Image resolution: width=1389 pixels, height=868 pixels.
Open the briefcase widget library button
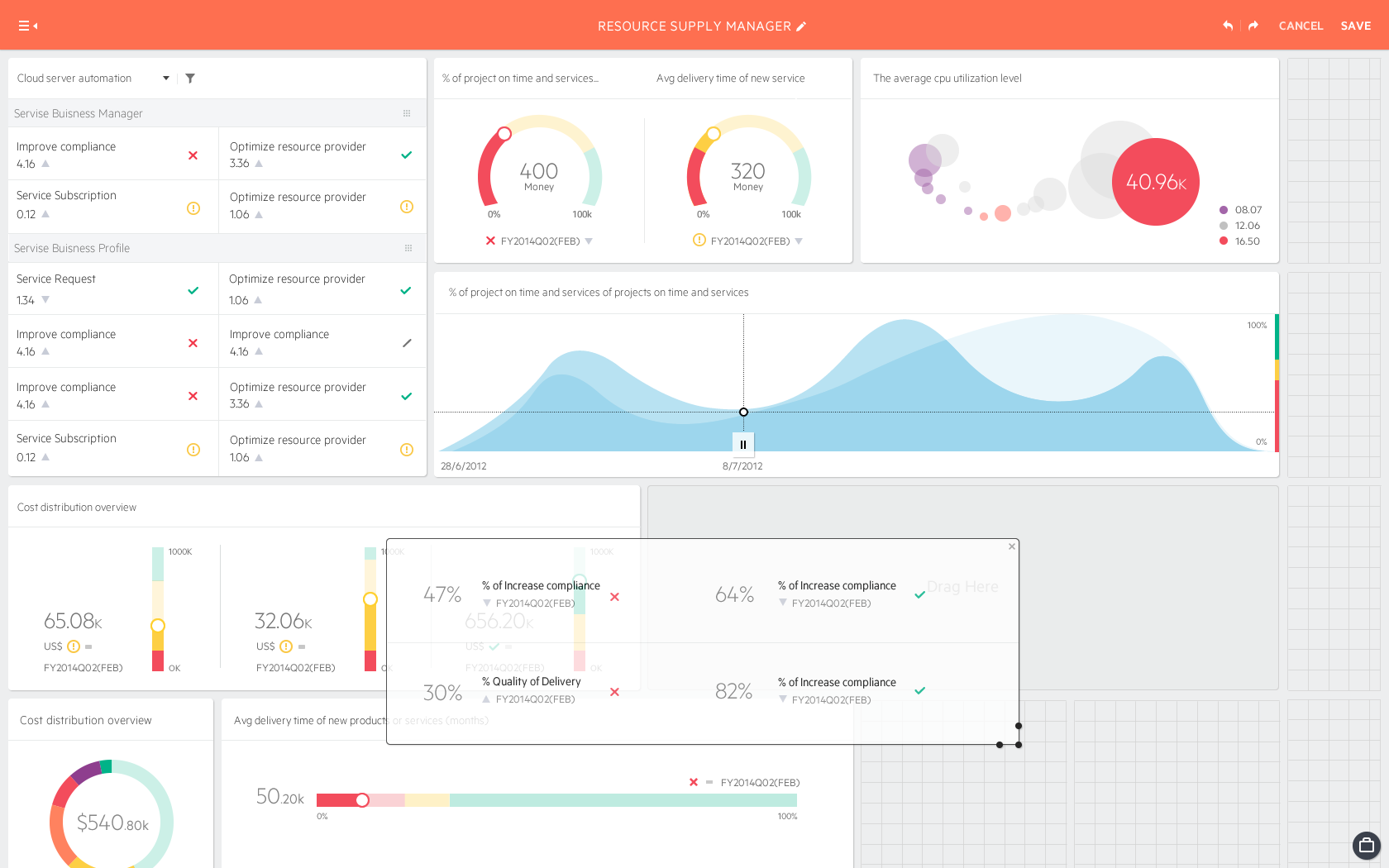pos(1366,845)
